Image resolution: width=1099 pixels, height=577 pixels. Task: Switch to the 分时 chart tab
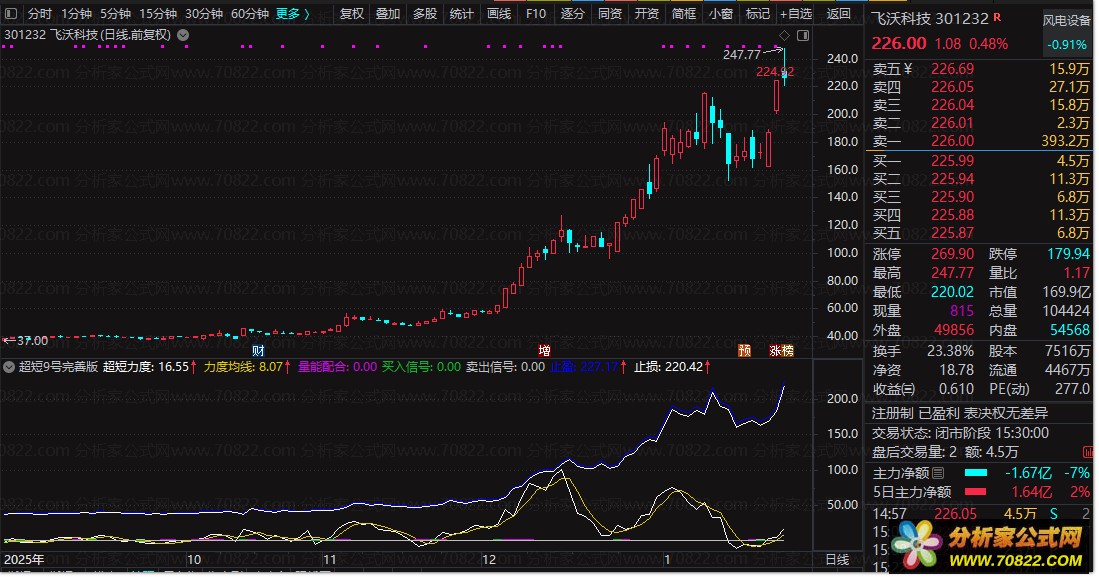(39, 14)
